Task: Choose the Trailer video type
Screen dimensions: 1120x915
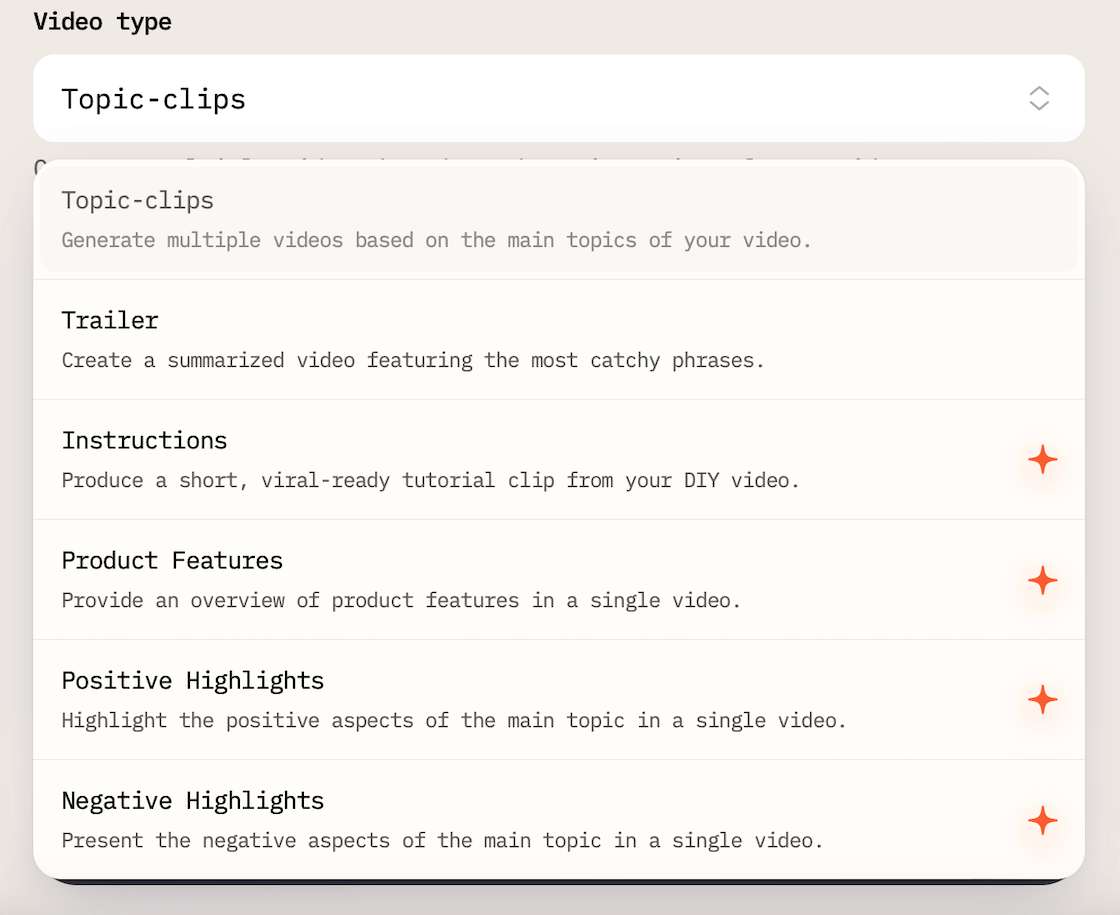Action: pyautogui.click(x=110, y=320)
